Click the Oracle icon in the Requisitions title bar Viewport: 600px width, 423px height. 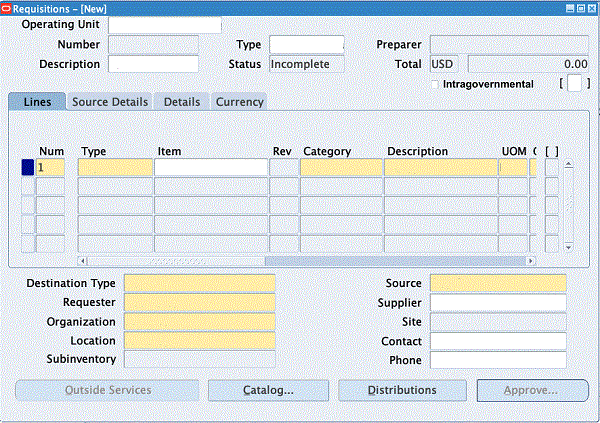point(6,8)
